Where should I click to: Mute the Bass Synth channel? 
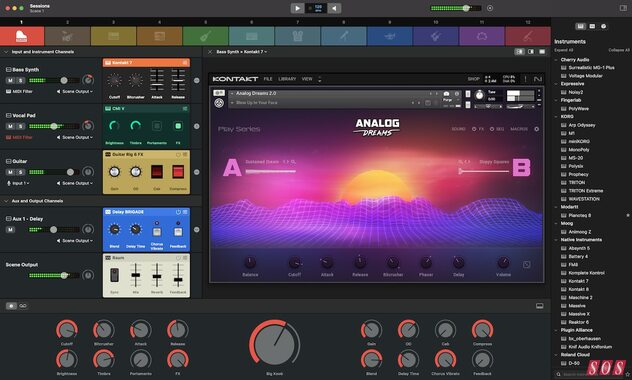coord(10,80)
